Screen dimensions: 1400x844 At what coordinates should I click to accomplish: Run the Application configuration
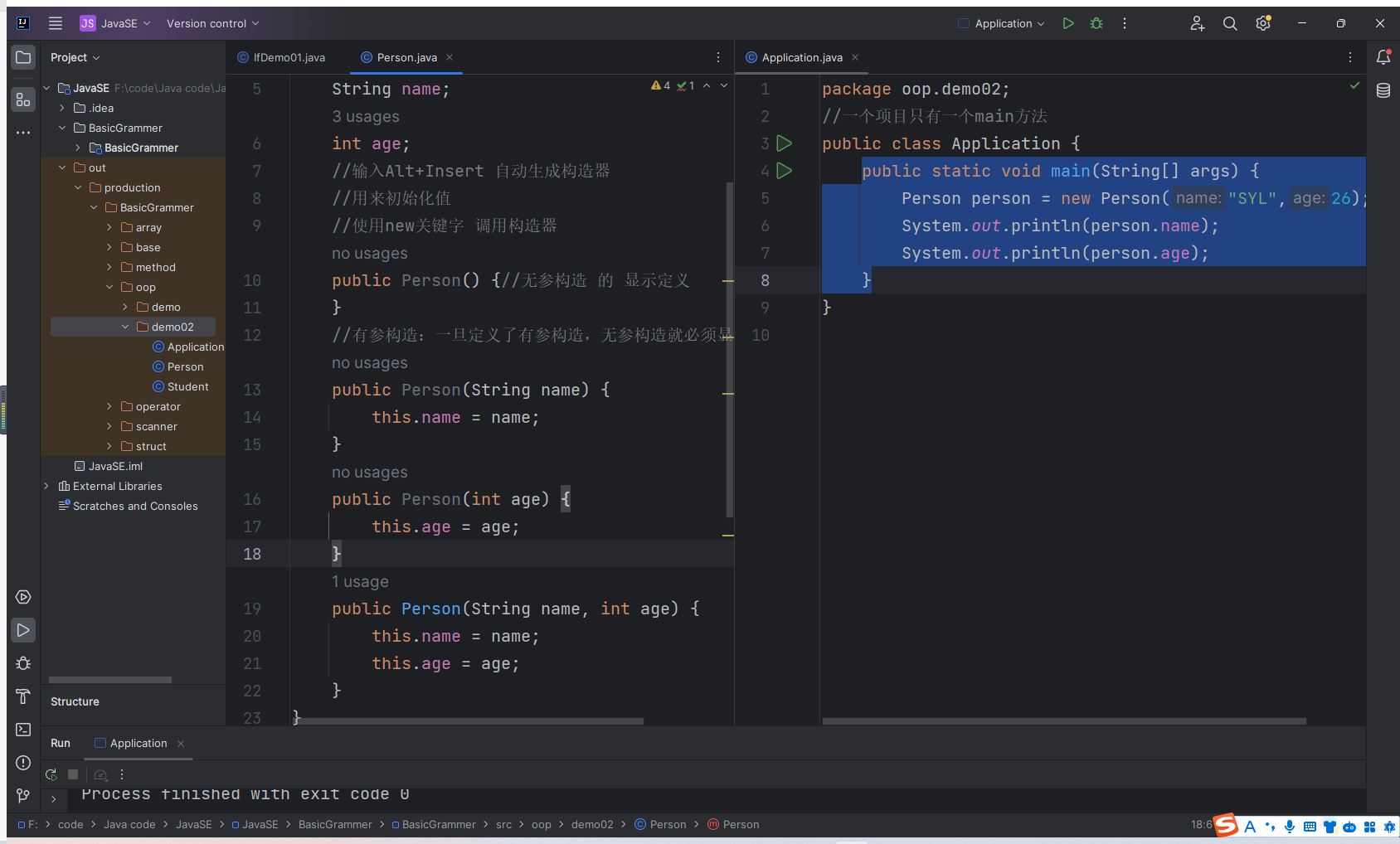(1068, 23)
